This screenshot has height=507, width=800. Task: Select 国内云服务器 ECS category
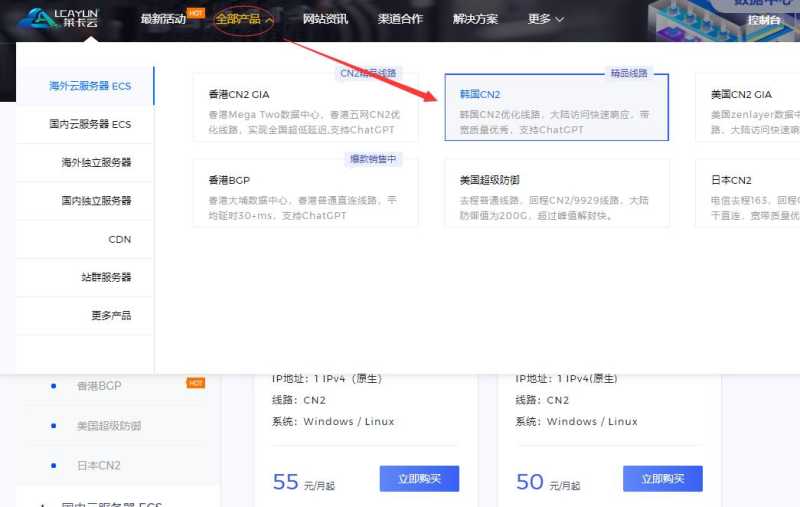tap(85, 124)
